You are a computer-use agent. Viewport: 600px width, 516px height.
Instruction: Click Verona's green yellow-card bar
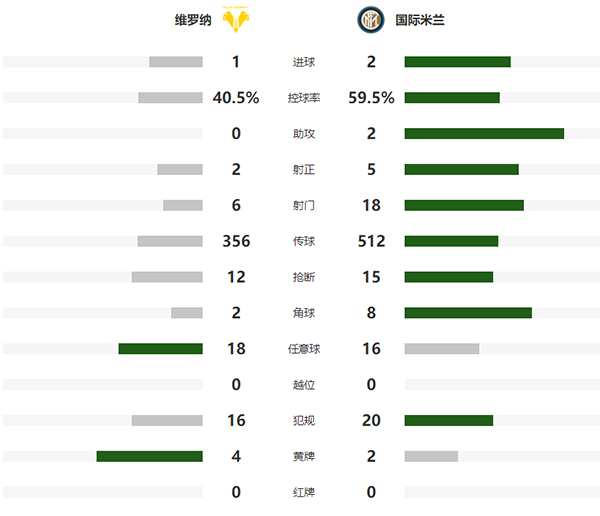coord(149,457)
